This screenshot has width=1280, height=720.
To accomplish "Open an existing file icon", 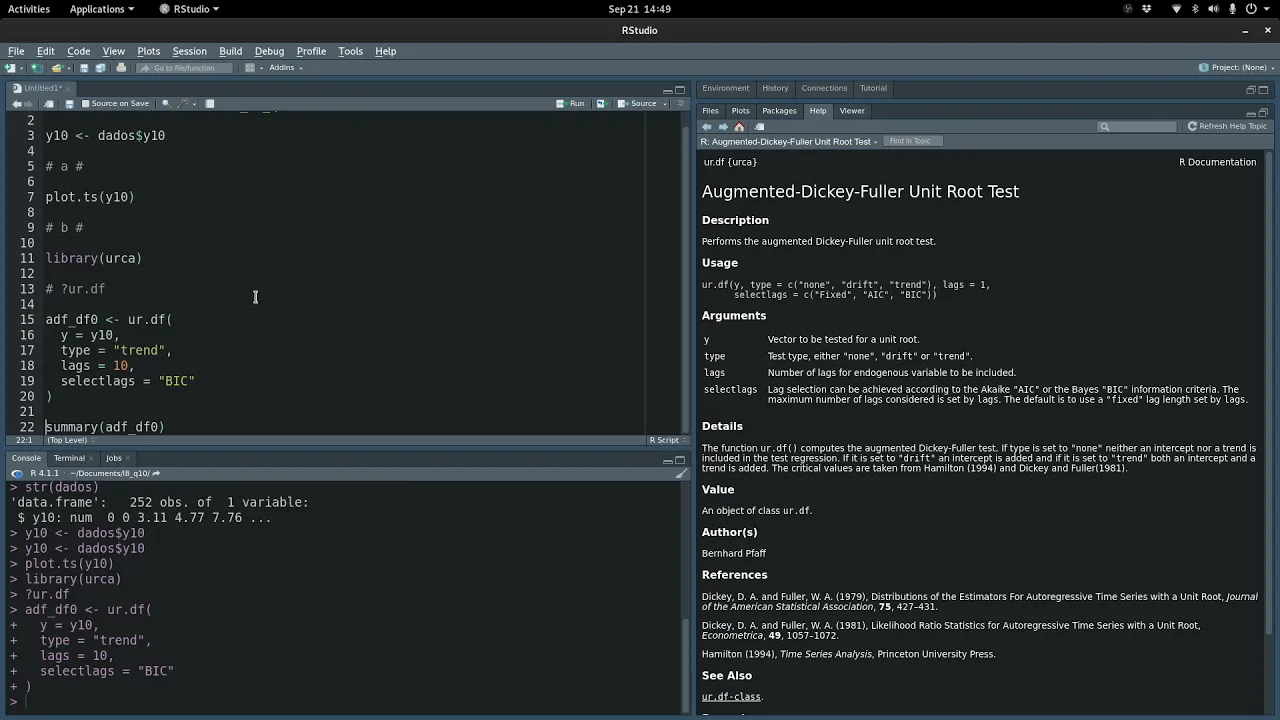I will [57, 68].
